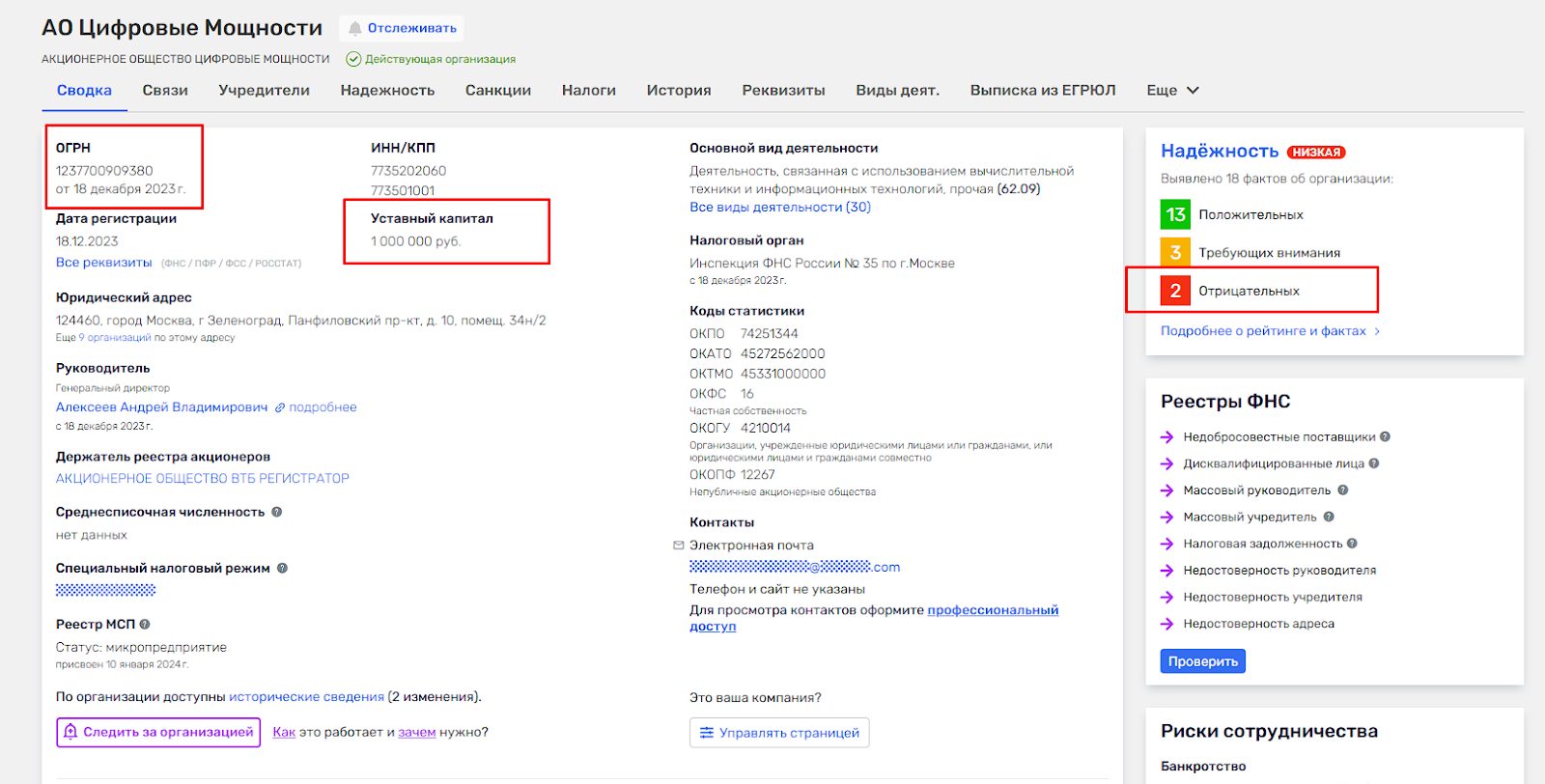
Task: Open АКЦИОНЕРНОЕ ОБЩЕСТВО ВТБ РЕГИСТРАТОР link
Action: (x=203, y=478)
